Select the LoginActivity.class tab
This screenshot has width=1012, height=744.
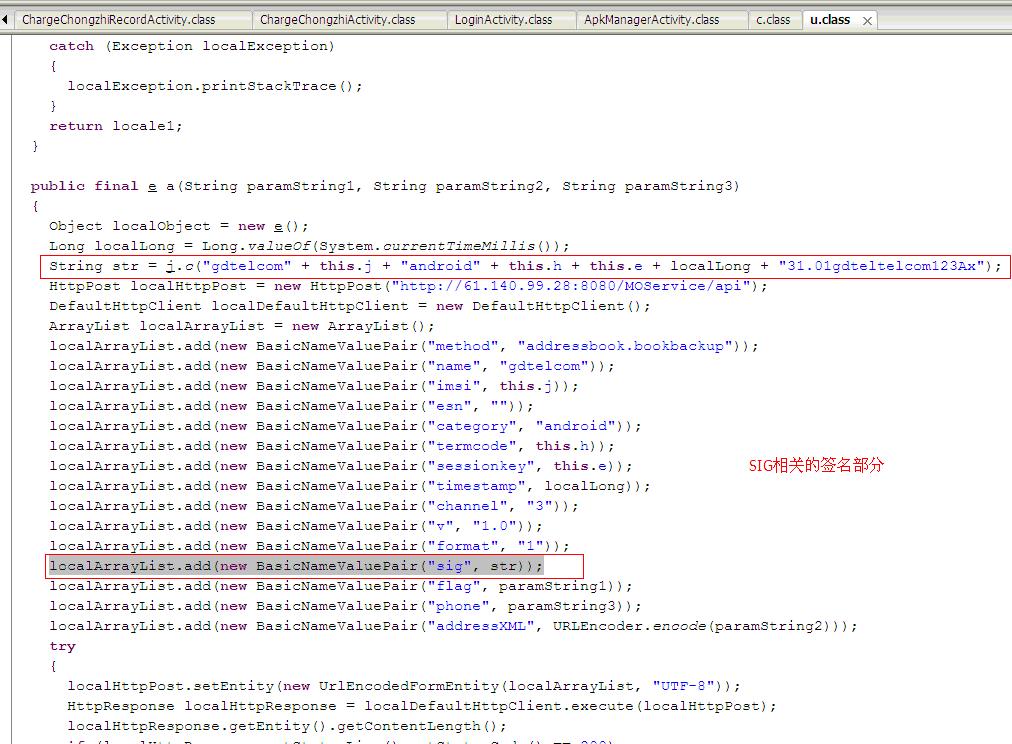(503, 20)
